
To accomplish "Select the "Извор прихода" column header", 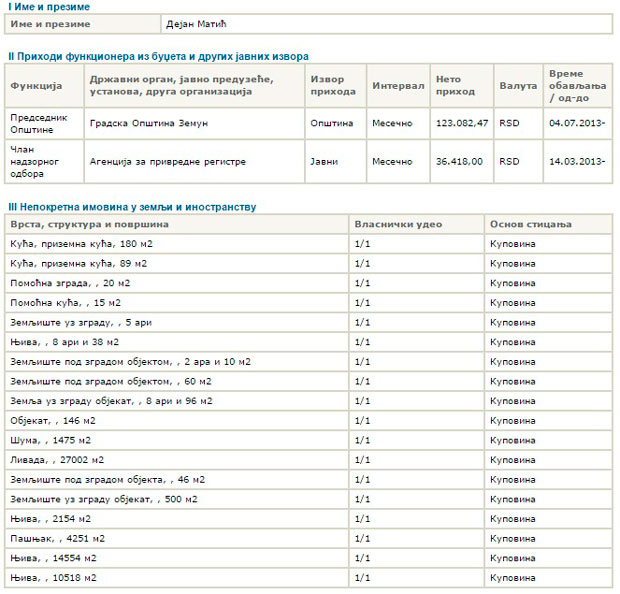I will coord(333,86).
